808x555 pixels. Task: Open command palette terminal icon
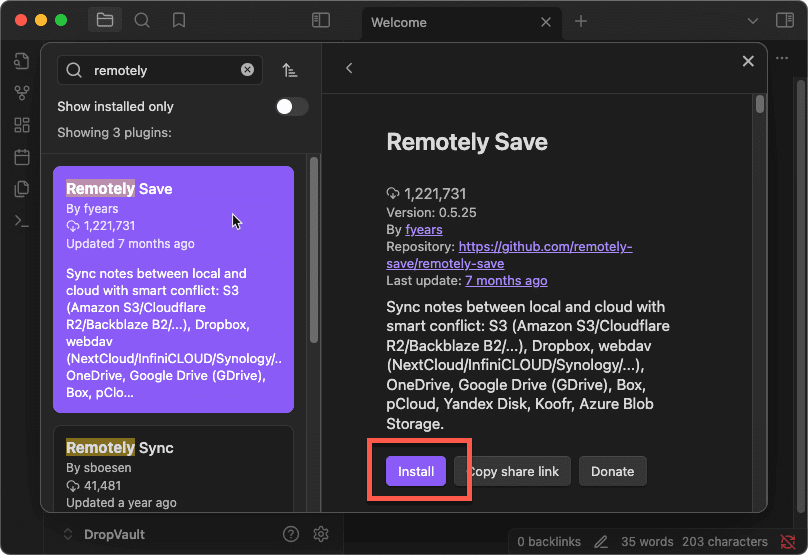point(22,221)
